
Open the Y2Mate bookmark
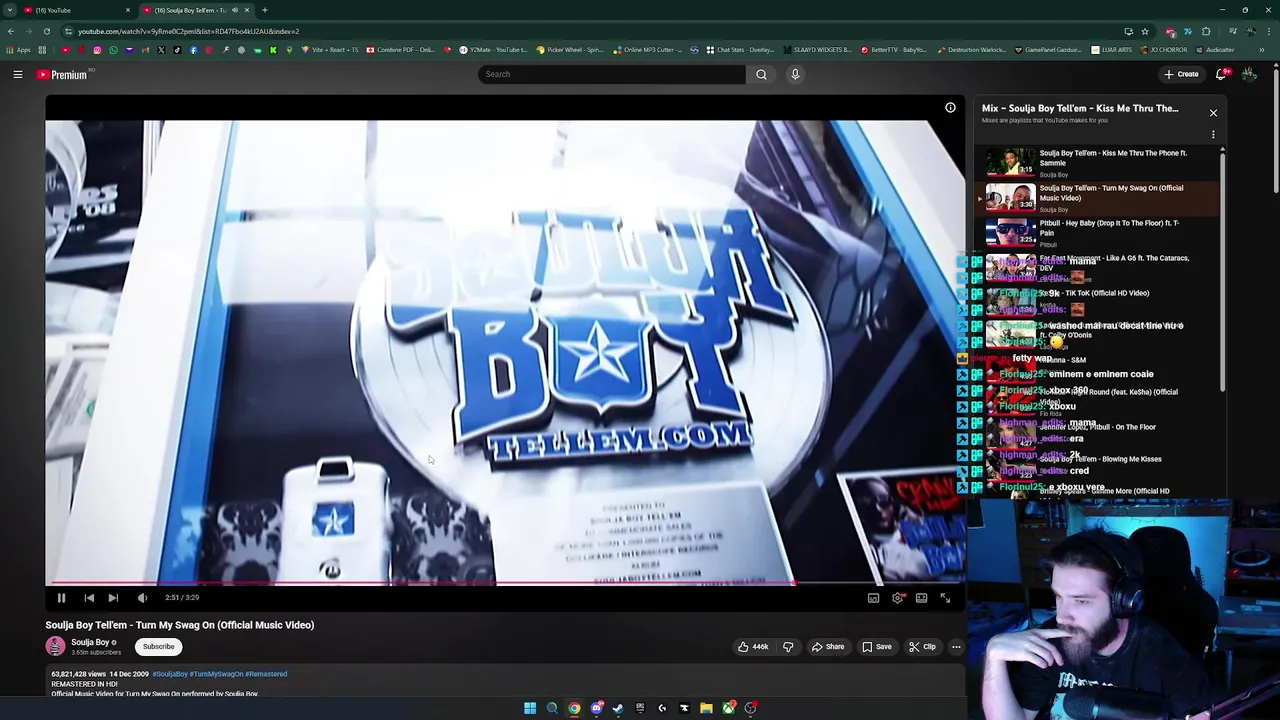click(493, 50)
